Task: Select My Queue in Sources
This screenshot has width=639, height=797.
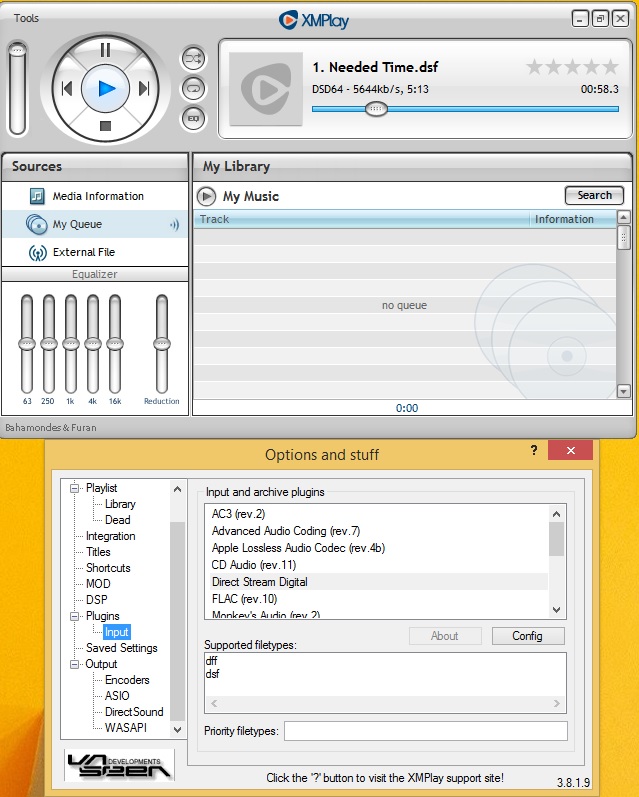Action: pos(95,224)
